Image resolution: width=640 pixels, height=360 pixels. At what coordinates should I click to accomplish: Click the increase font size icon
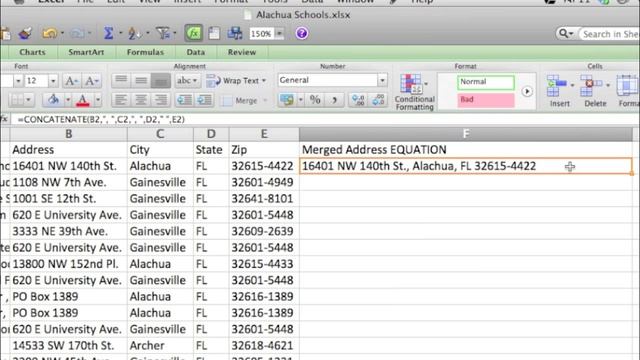(x=71, y=81)
